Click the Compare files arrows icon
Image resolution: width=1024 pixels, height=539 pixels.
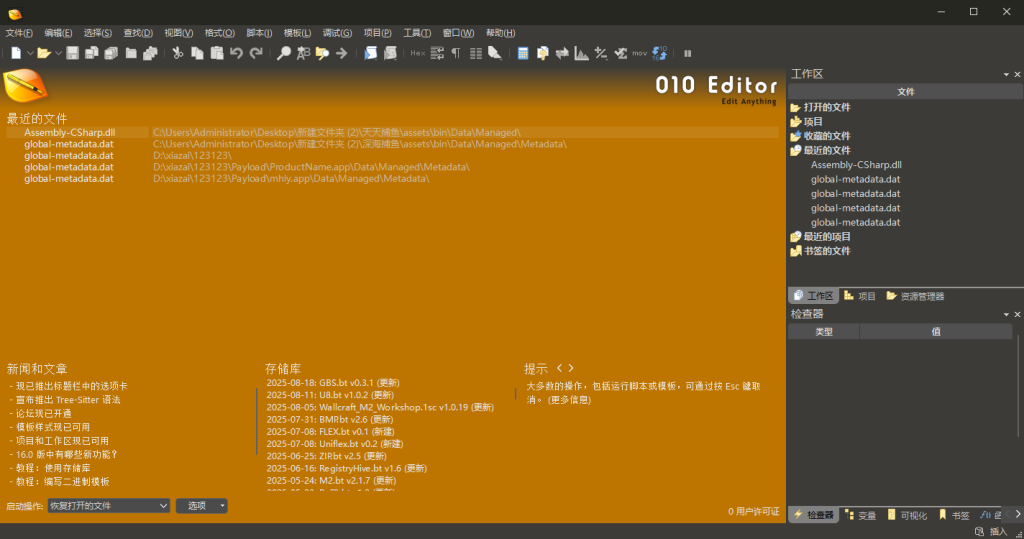pyautogui.click(x=562, y=54)
